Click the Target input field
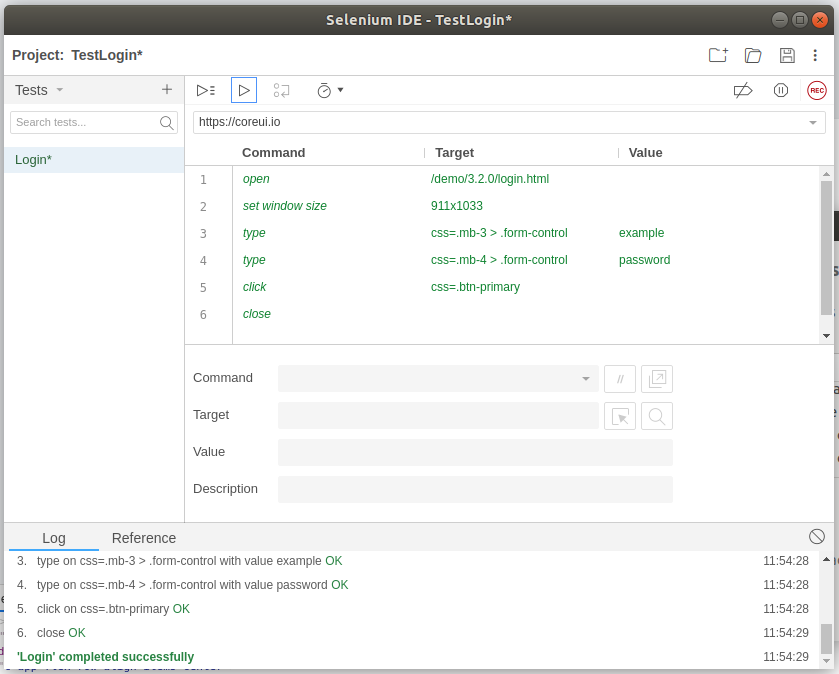The width and height of the screenshot is (839, 674). (438, 416)
